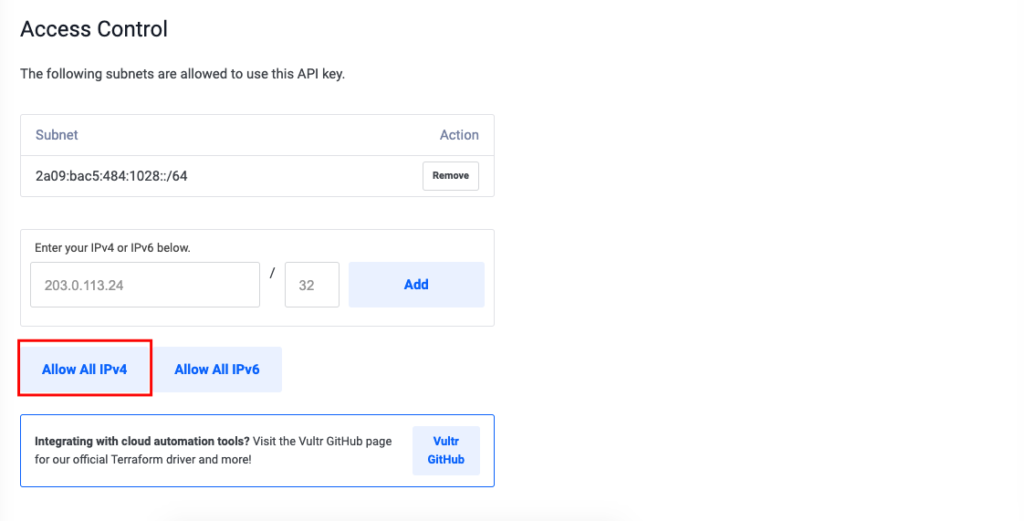Click the 'Visit the Vultr GitHub page' sentence
This screenshot has height=521, width=1024.
tap(323, 441)
